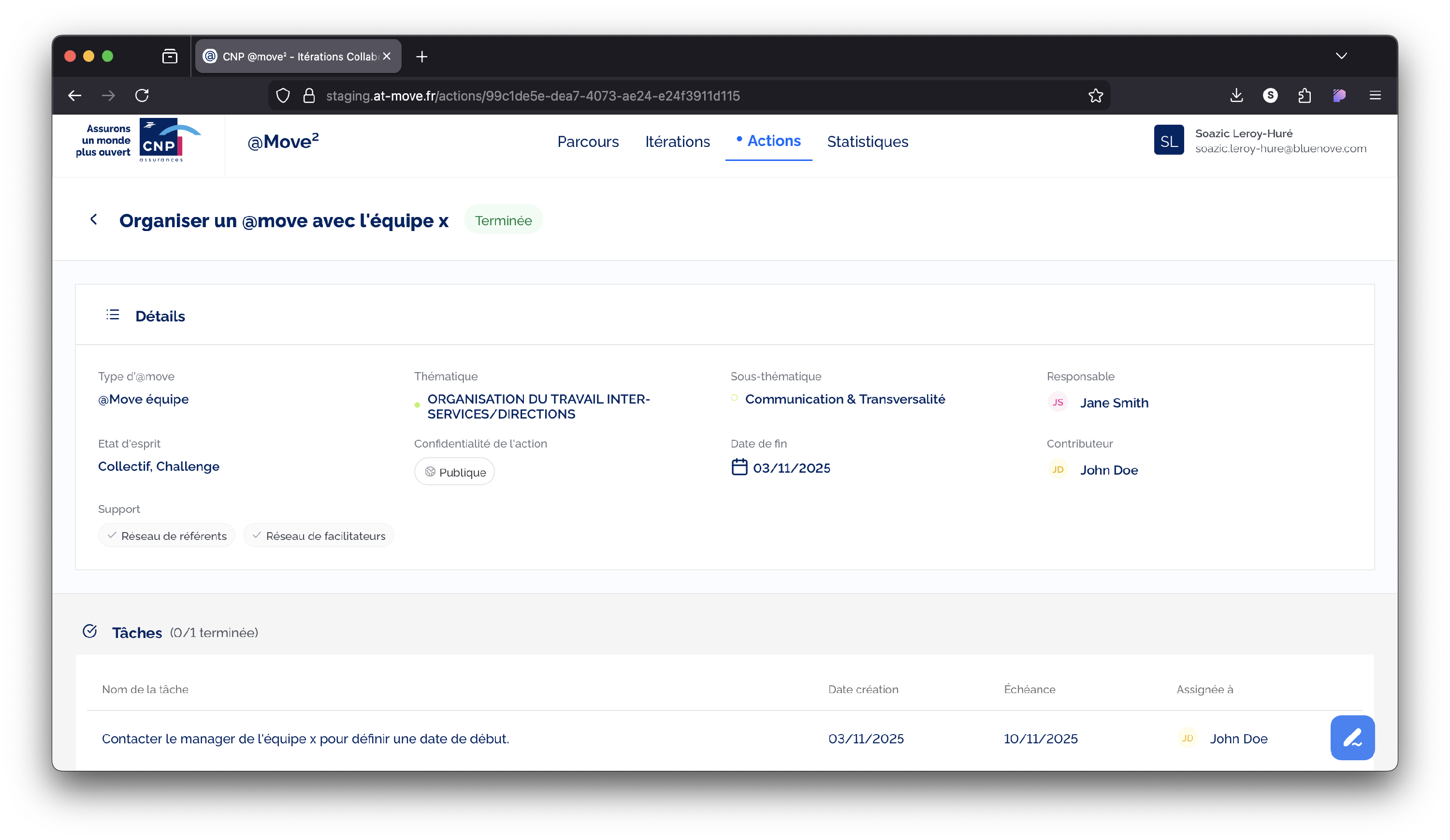This screenshot has width=1450, height=840.
Task: Click the Terminée status badge
Action: [x=503, y=220]
